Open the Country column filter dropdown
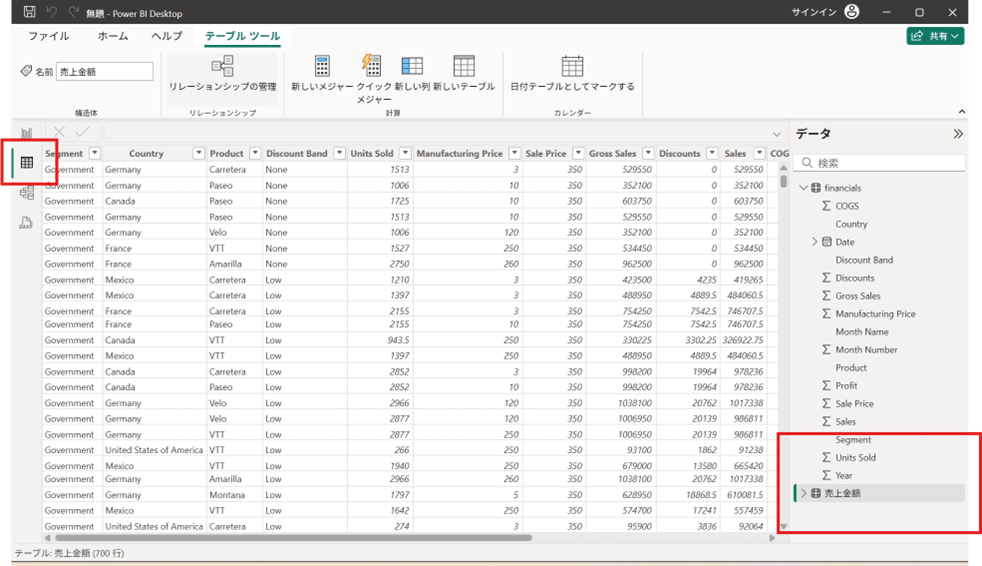 (x=199, y=153)
